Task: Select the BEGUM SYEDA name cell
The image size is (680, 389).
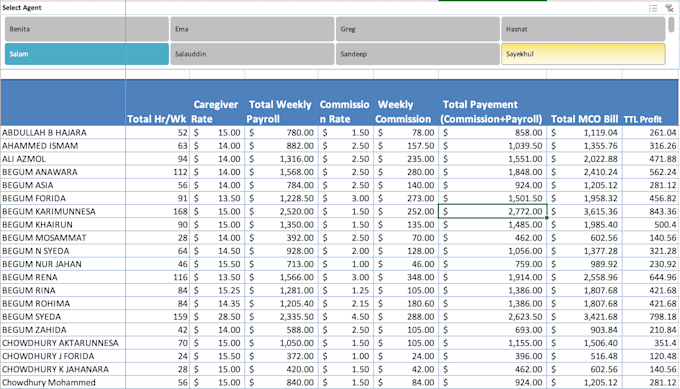Action: 63,317
